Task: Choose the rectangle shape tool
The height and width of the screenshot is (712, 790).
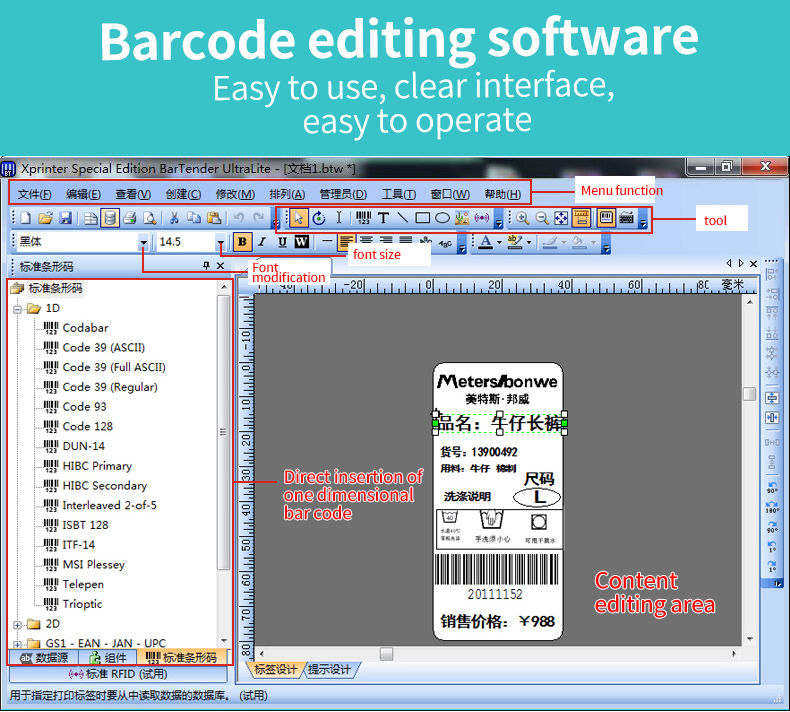Action: [x=422, y=217]
